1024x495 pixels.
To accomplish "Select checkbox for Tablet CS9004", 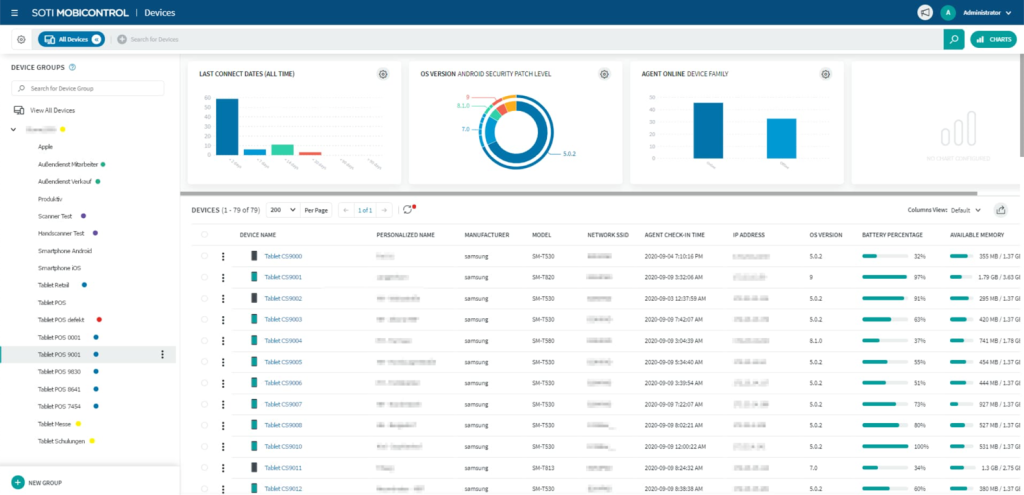I will pos(204,341).
